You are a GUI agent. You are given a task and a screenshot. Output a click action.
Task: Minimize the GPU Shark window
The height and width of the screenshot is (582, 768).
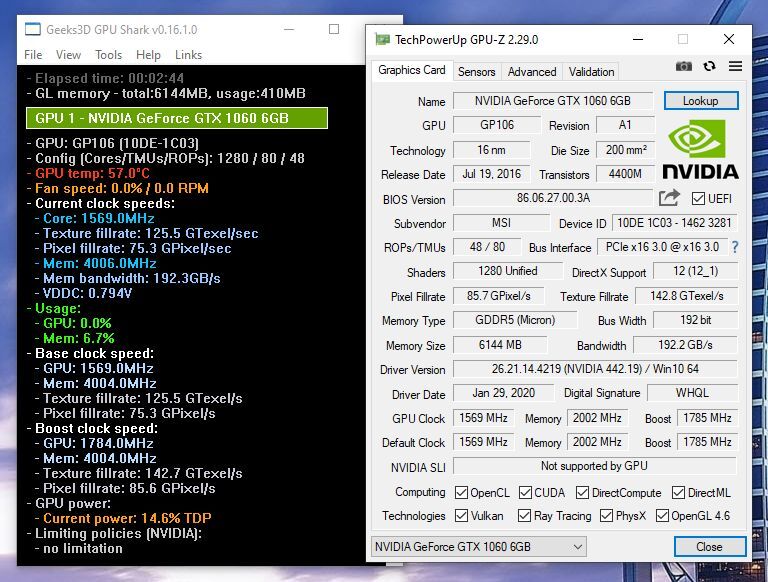click(x=289, y=29)
